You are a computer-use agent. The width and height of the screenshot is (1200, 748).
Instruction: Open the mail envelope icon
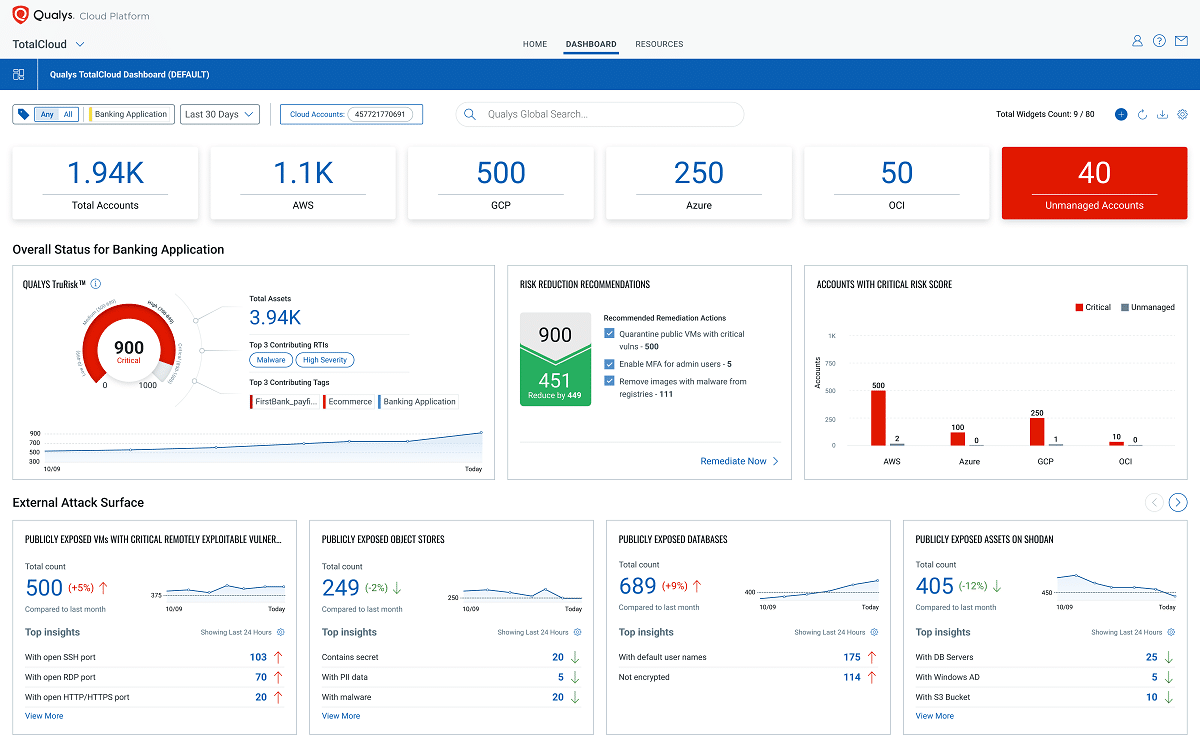tap(1181, 41)
